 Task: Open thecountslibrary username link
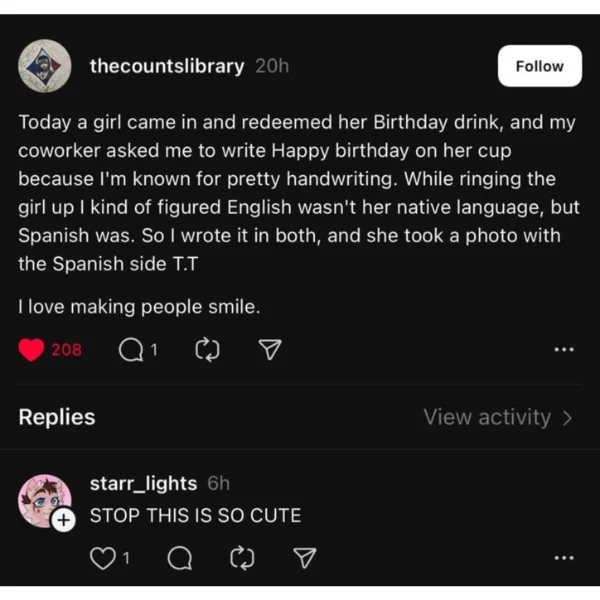click(167, 66)
